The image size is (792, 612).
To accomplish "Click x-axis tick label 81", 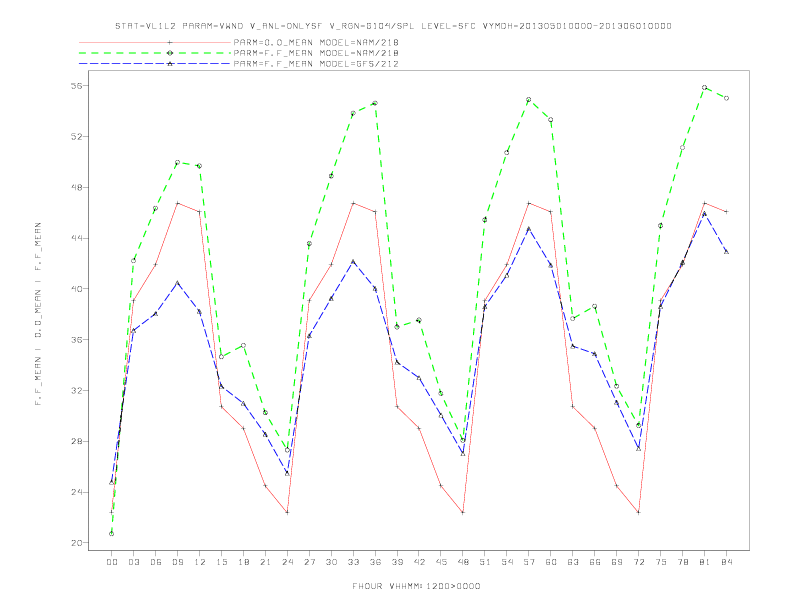I will pyautogui.click(x=705, y=562).
